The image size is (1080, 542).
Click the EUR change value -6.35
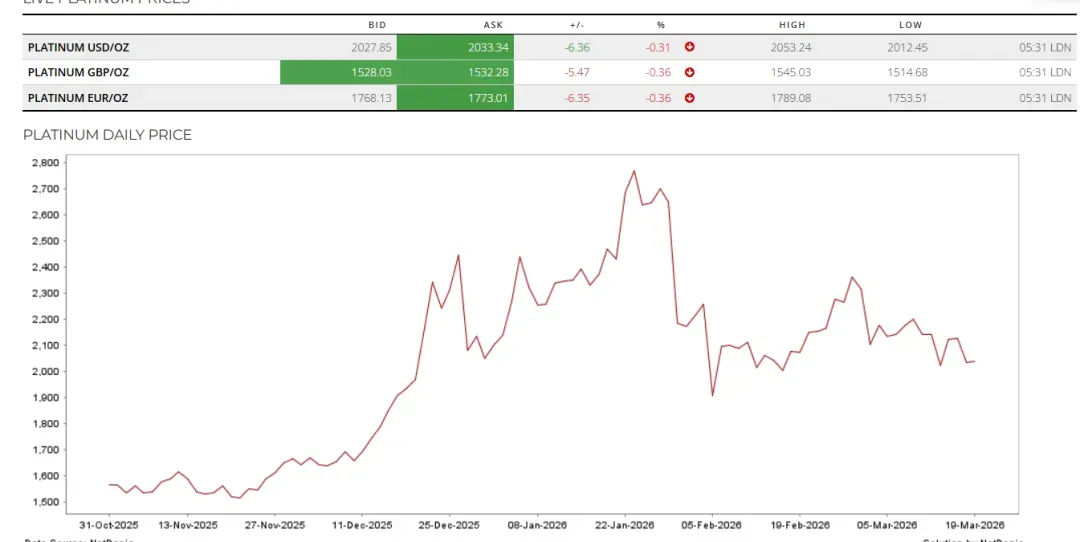pos(577,98)
